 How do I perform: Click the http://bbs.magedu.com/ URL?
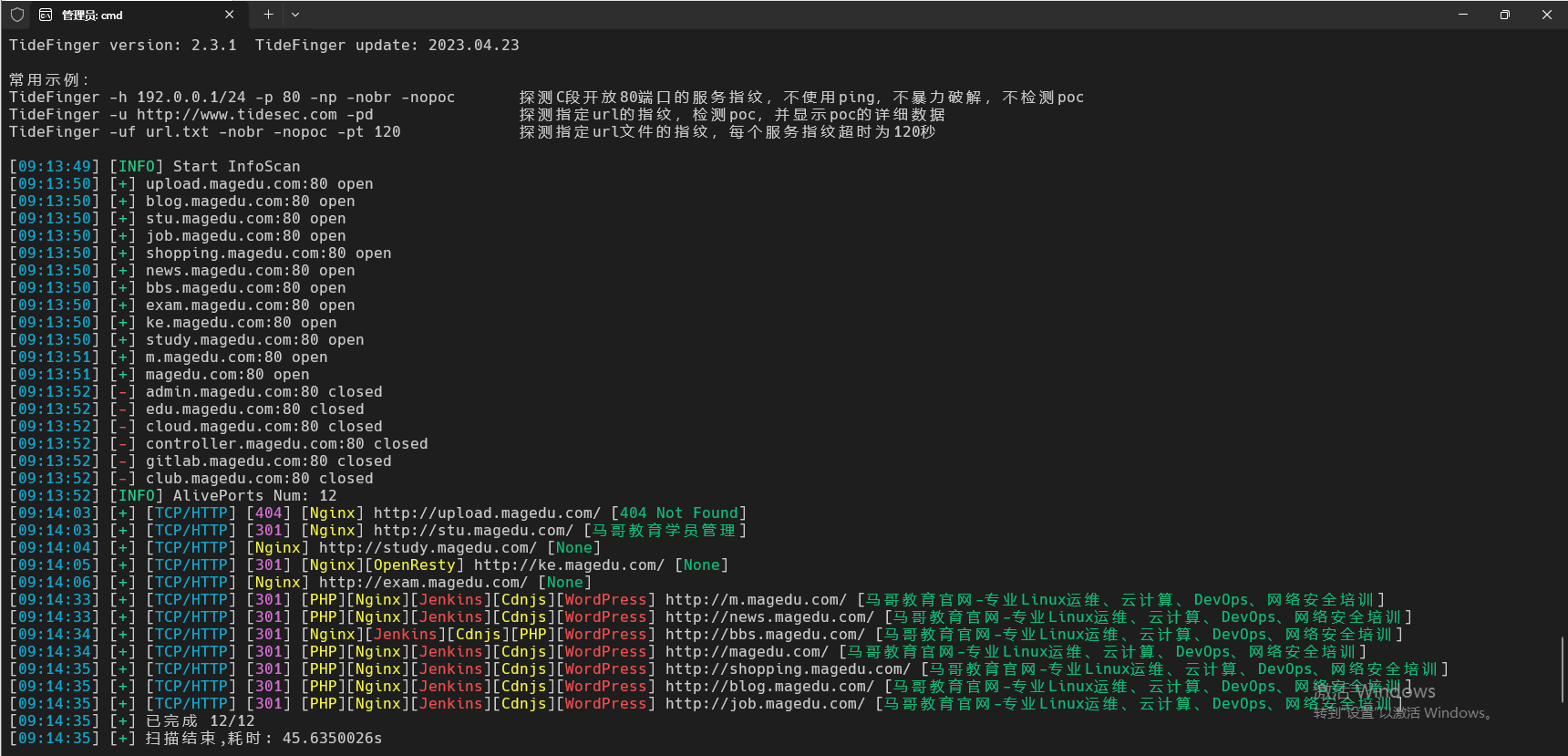coord(765,635)
